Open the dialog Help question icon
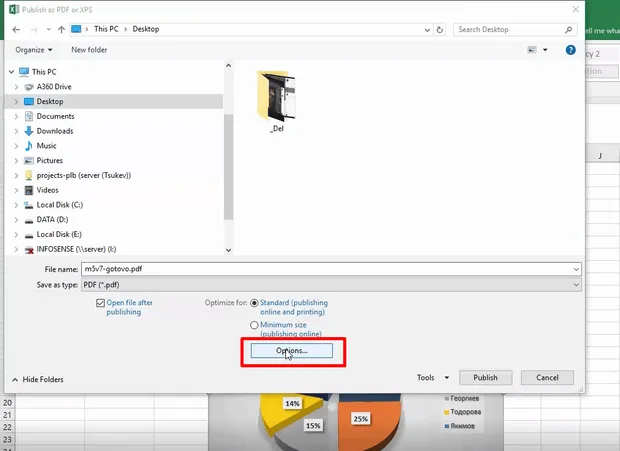 (x=570, y=50)
